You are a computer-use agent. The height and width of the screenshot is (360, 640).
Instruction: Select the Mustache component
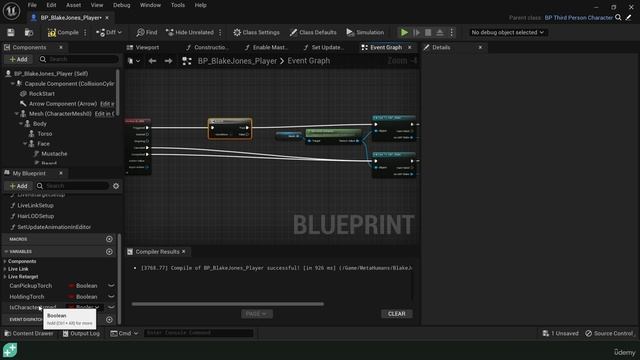[54, 153]
